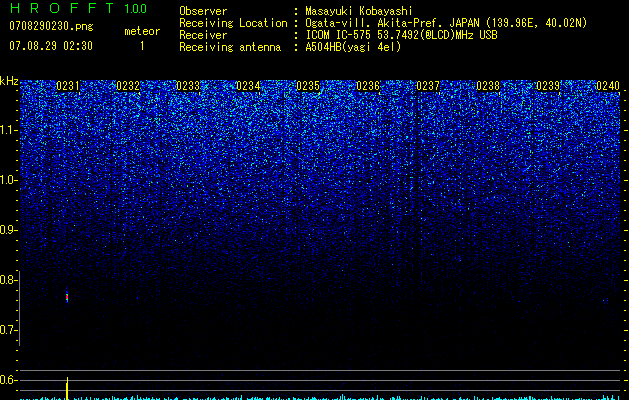Click the 0239 time marker

tap(548, 86)
